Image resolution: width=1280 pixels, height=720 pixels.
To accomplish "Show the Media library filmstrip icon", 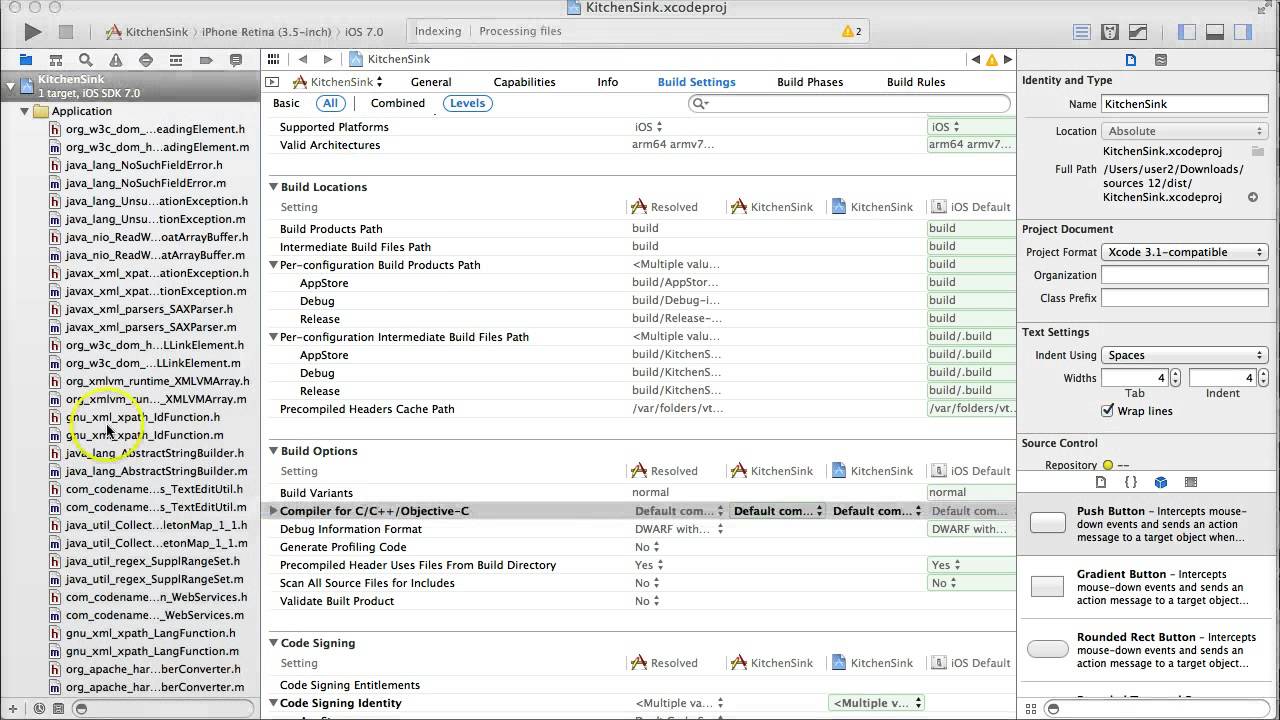I will [1191, 482].
